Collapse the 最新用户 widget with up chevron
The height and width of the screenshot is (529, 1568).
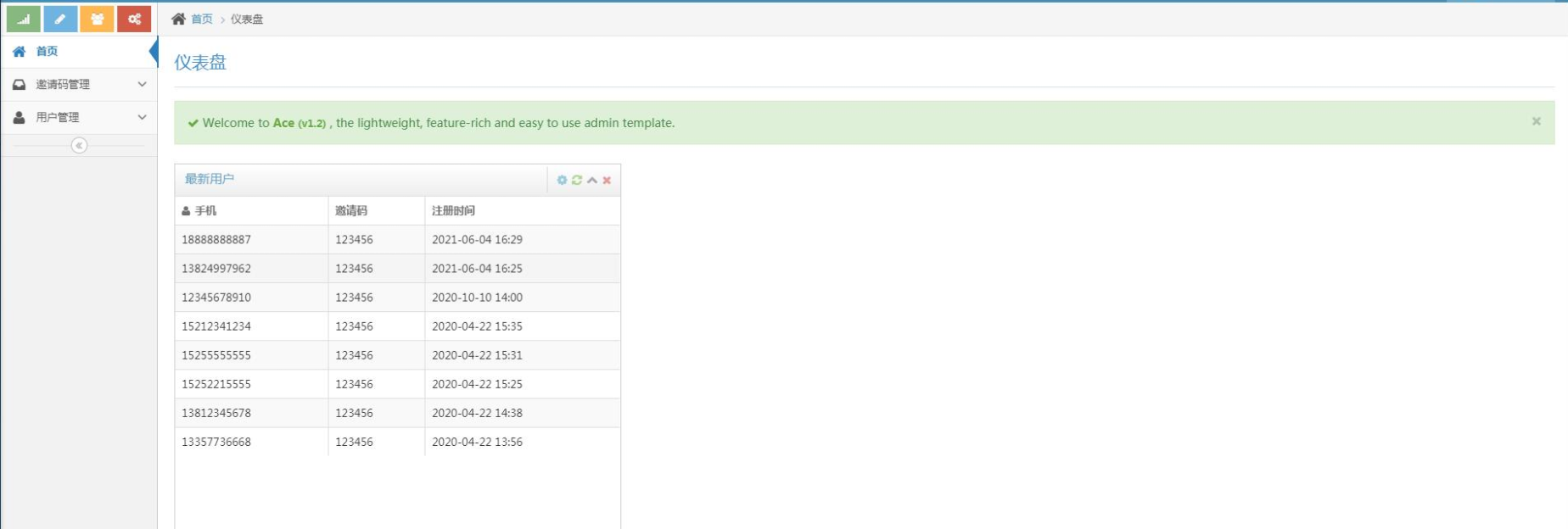pyautogui.click(x=592, y=180)
